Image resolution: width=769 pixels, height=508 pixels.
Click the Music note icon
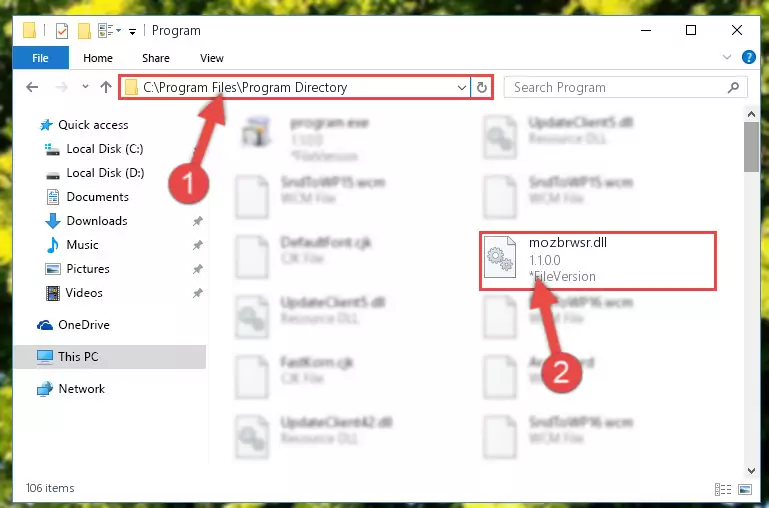click(x=52, y=245)
